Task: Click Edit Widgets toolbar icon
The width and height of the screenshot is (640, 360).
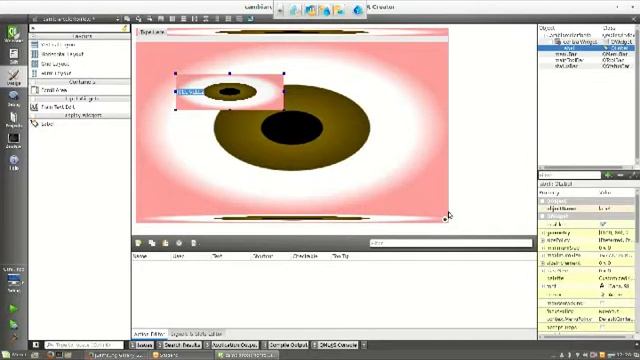Action: coord(127,19)
